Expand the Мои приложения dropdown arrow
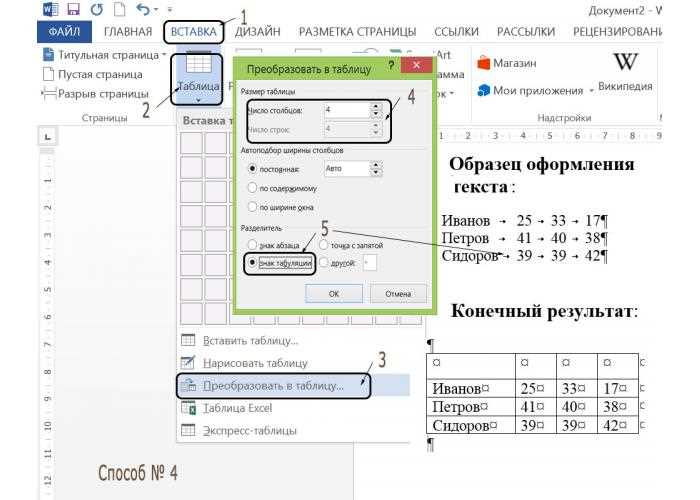The width and height of the screenshot is (700, 500). tap(591, 91)
